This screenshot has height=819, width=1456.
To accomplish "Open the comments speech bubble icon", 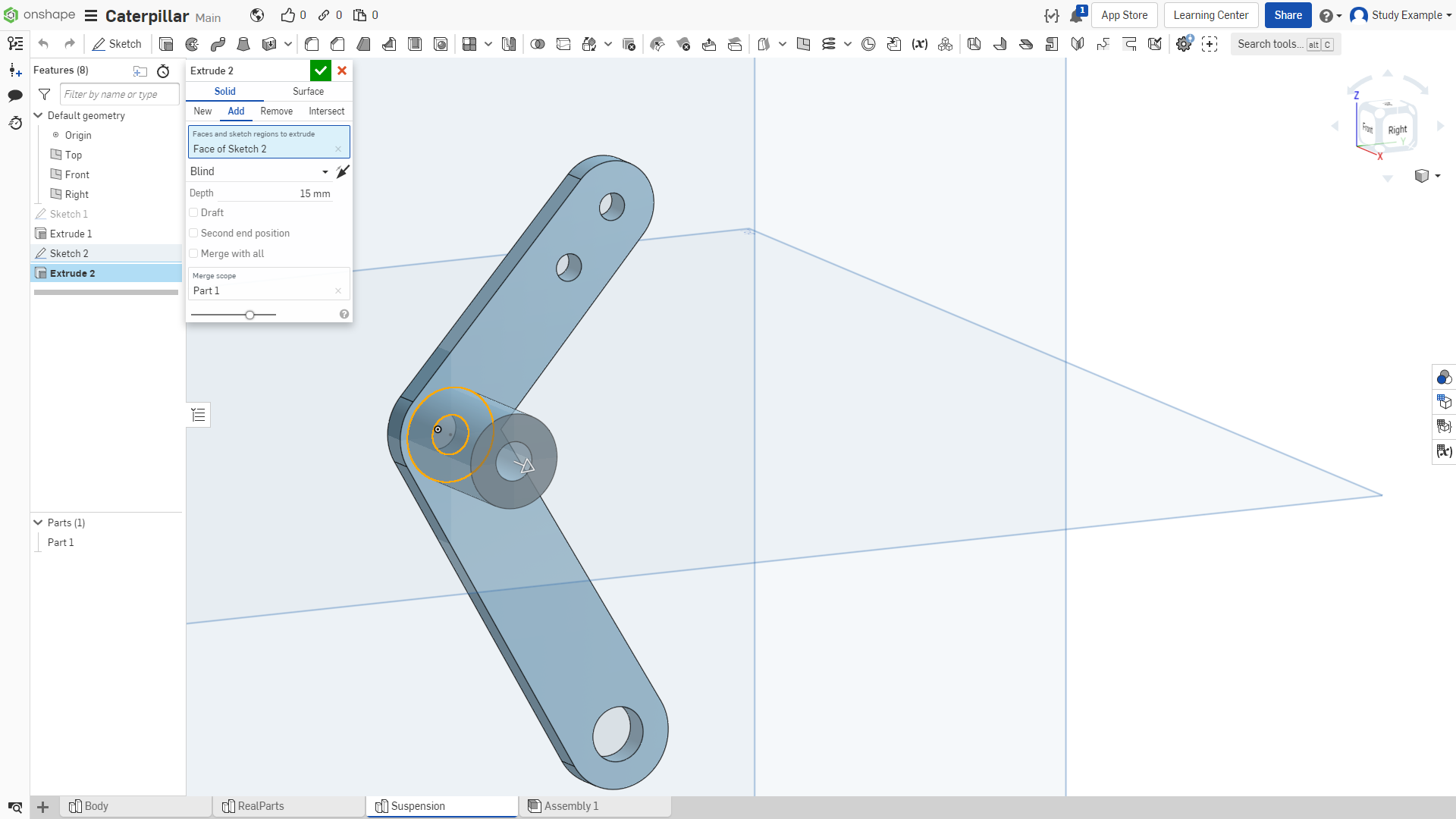I will pyautogui.click(x=15, y=96).
